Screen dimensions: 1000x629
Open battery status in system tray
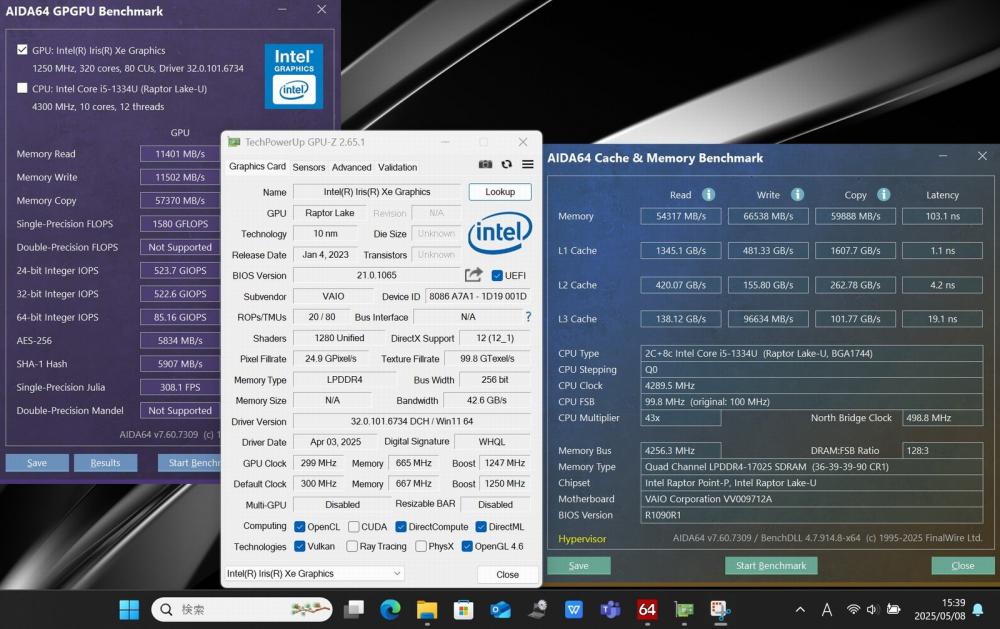coord(893,610)
